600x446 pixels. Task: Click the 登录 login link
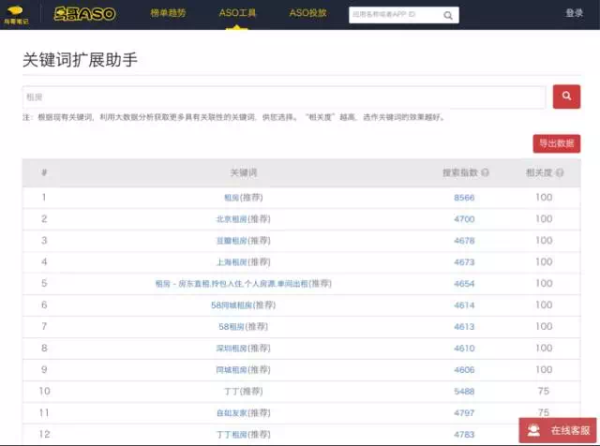coord(574,14)
